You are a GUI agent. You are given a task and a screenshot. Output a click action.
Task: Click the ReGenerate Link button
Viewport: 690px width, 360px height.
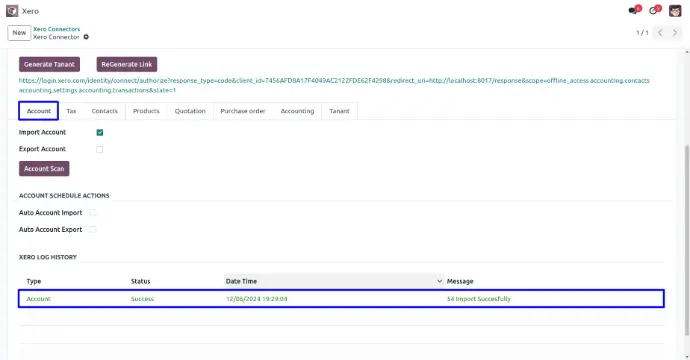pos(127,64)
